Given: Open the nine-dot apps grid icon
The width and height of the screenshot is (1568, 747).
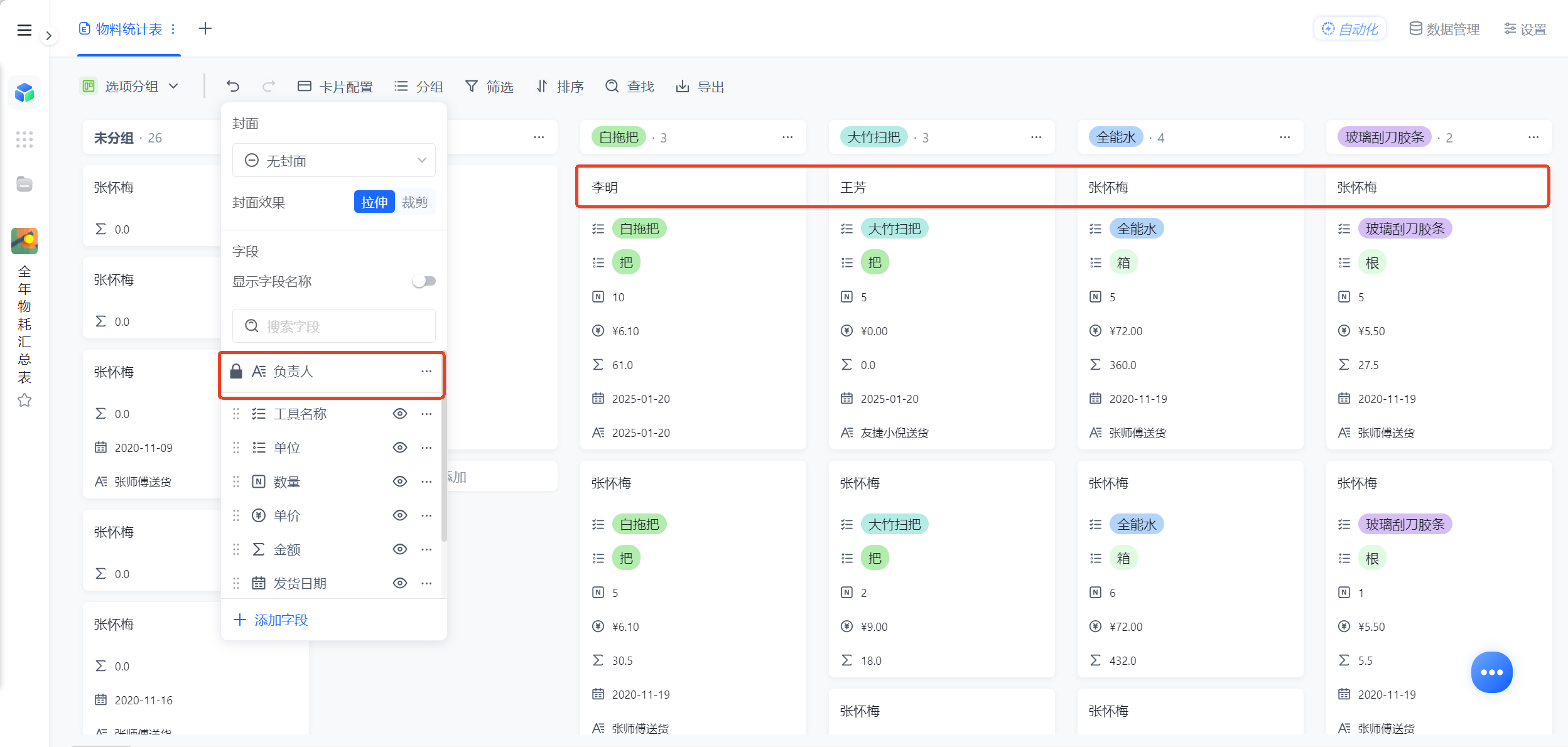Looking at the screenshot, I should coord(24,139).
